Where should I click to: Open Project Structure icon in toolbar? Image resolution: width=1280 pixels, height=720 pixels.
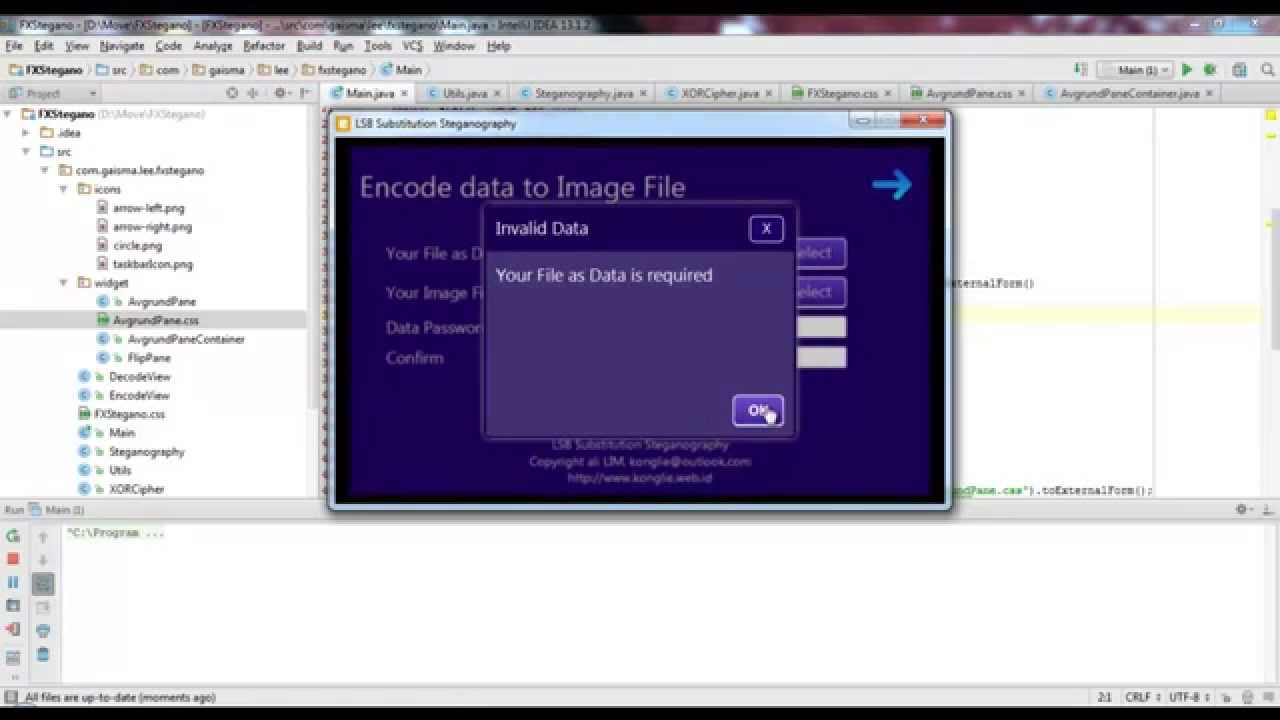1240,70
